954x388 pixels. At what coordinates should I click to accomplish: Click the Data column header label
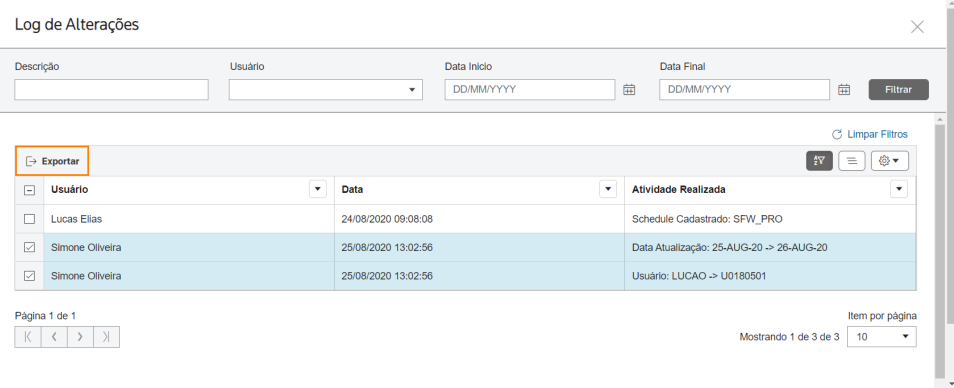[x=352, y=190]
